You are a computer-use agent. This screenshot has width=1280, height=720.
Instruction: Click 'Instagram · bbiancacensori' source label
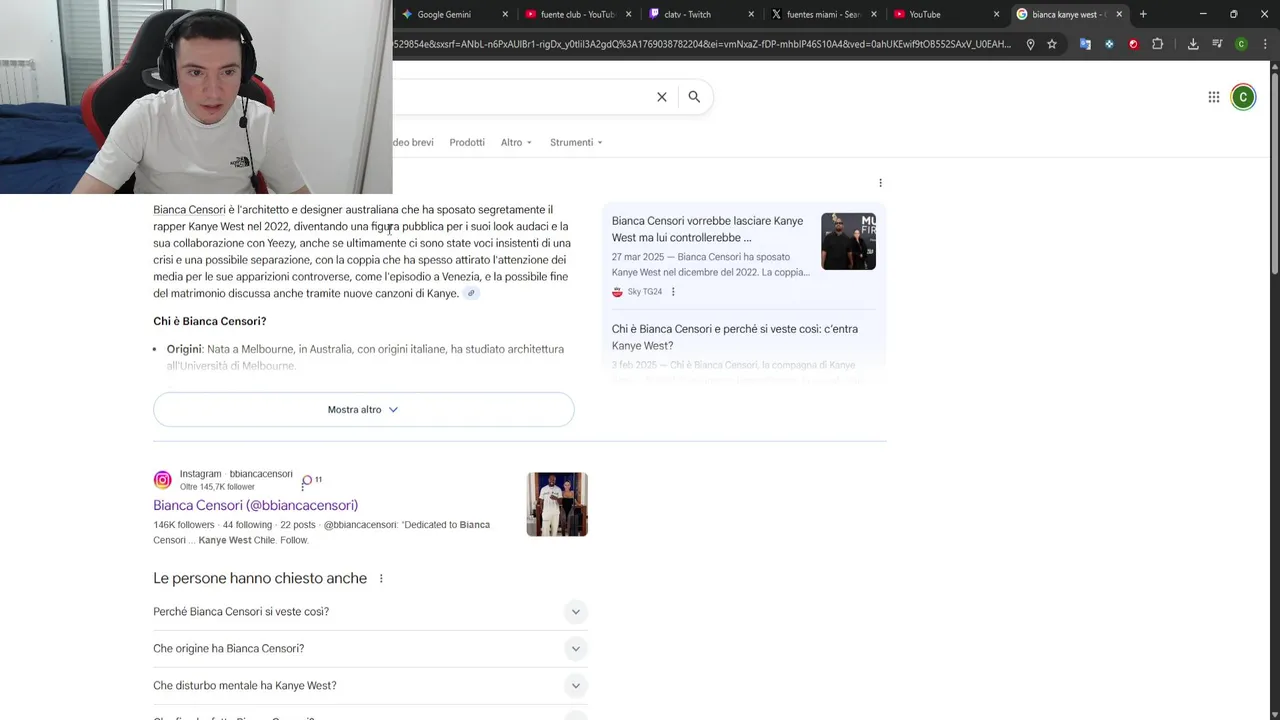(236, 474)
